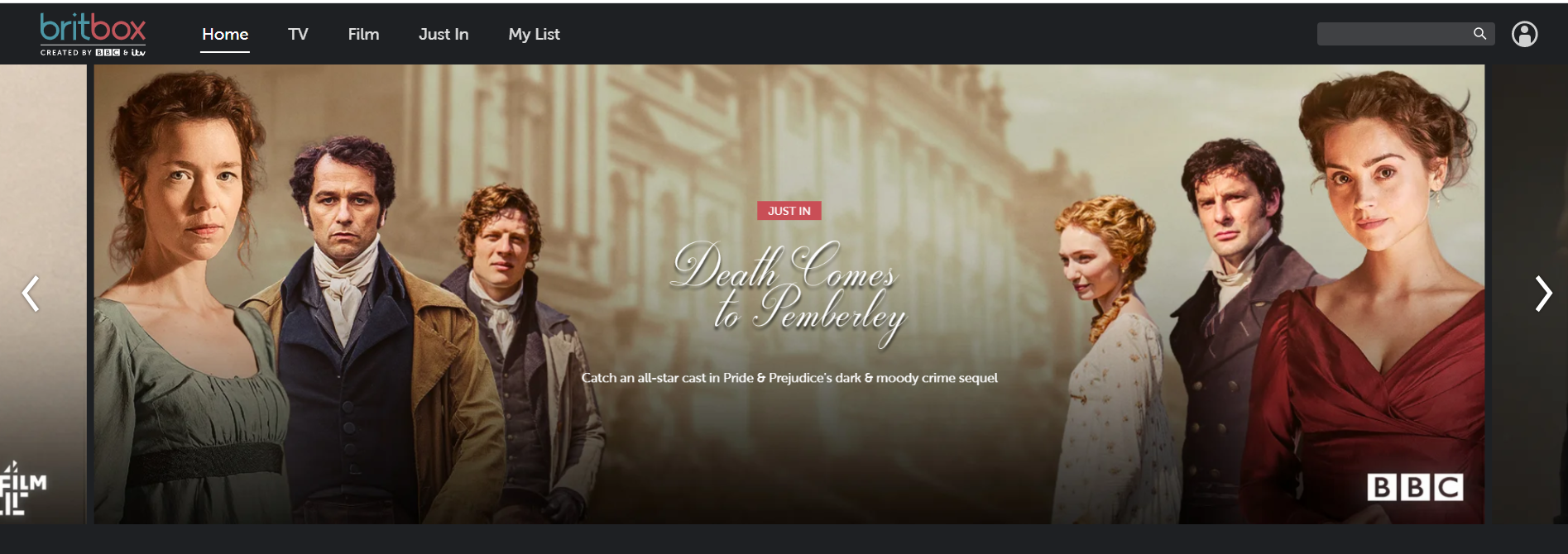This screenshot has width=1568, height=554.
Task: Click the Film4 logo on left slide
Action: (x=22, y=489)
